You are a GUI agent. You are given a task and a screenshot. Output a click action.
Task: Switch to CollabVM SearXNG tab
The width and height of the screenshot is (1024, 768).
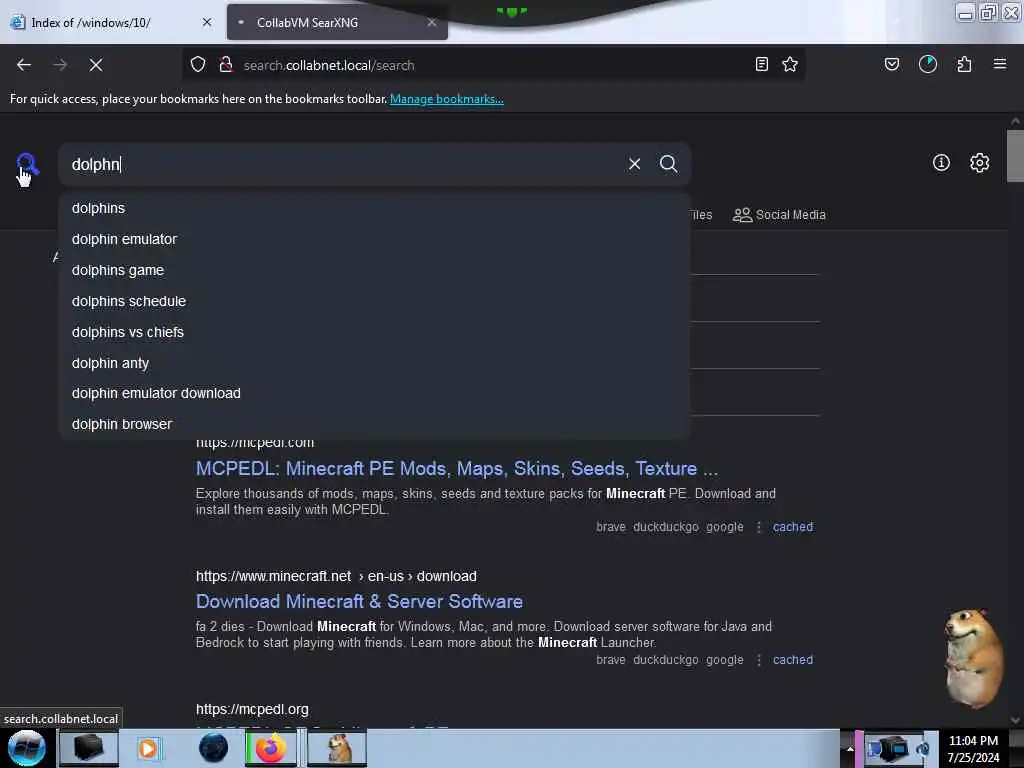[x=337, y=22]
